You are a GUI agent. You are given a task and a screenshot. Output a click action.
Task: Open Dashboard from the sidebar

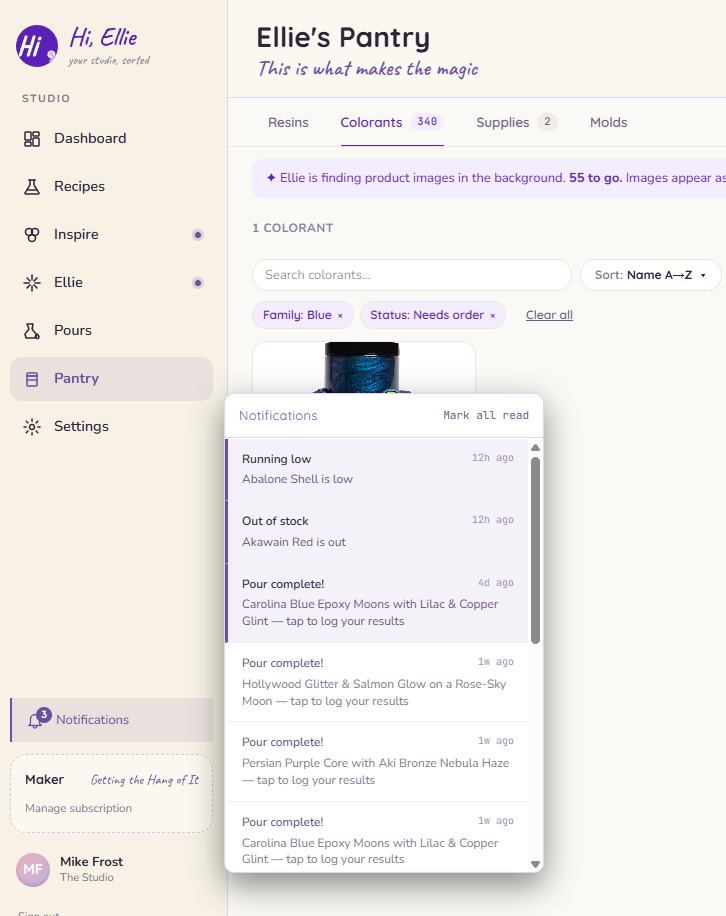pos(112,138)
